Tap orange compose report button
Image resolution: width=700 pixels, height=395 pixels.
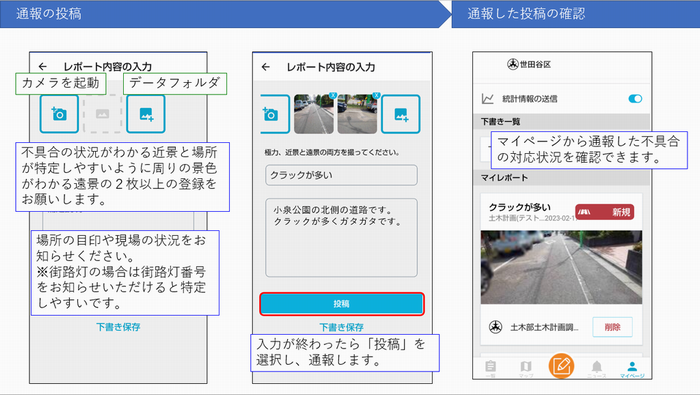click(x=561, y=366)
